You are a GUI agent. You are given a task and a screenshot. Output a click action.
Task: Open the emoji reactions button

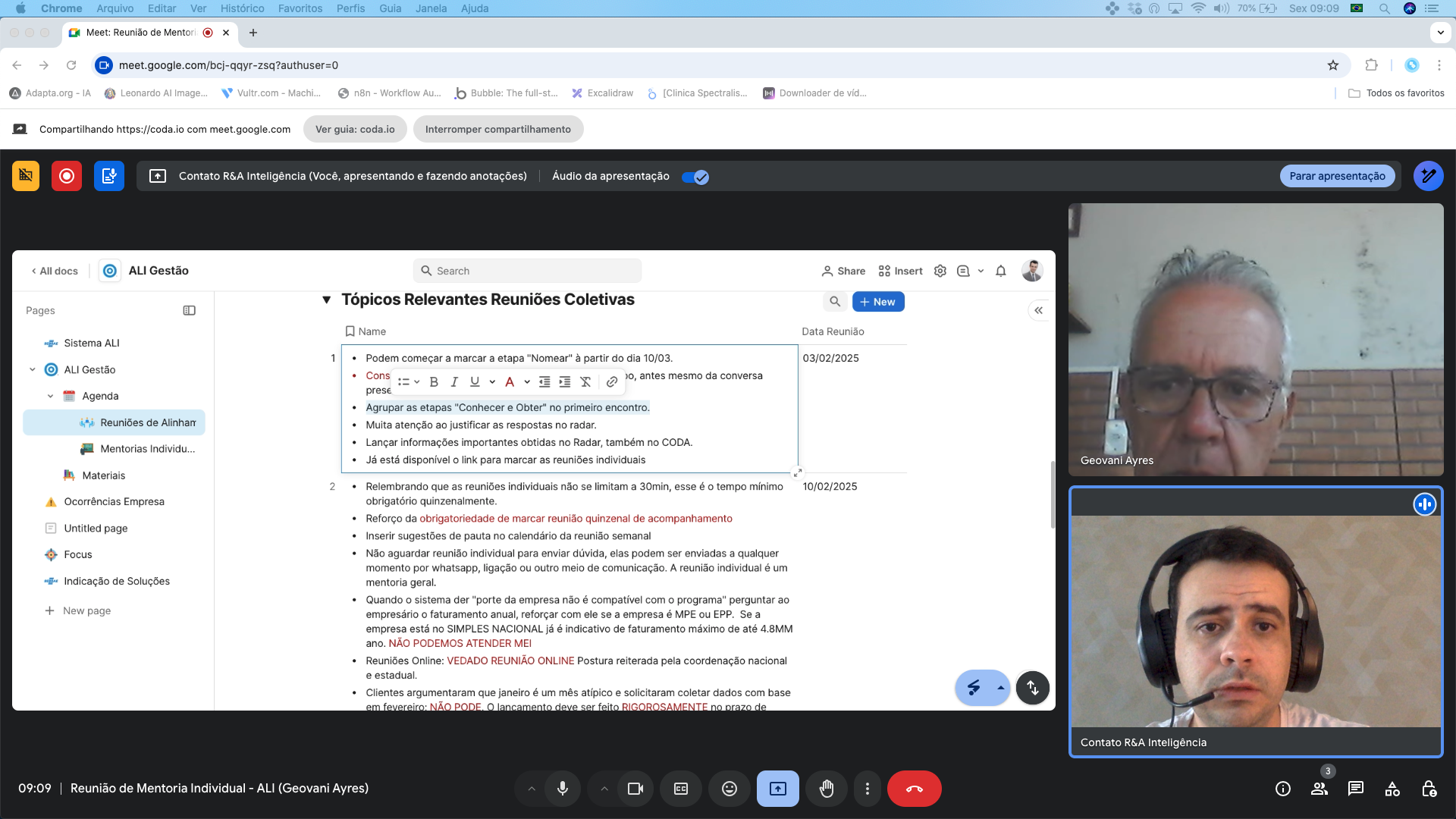[729, 789]
